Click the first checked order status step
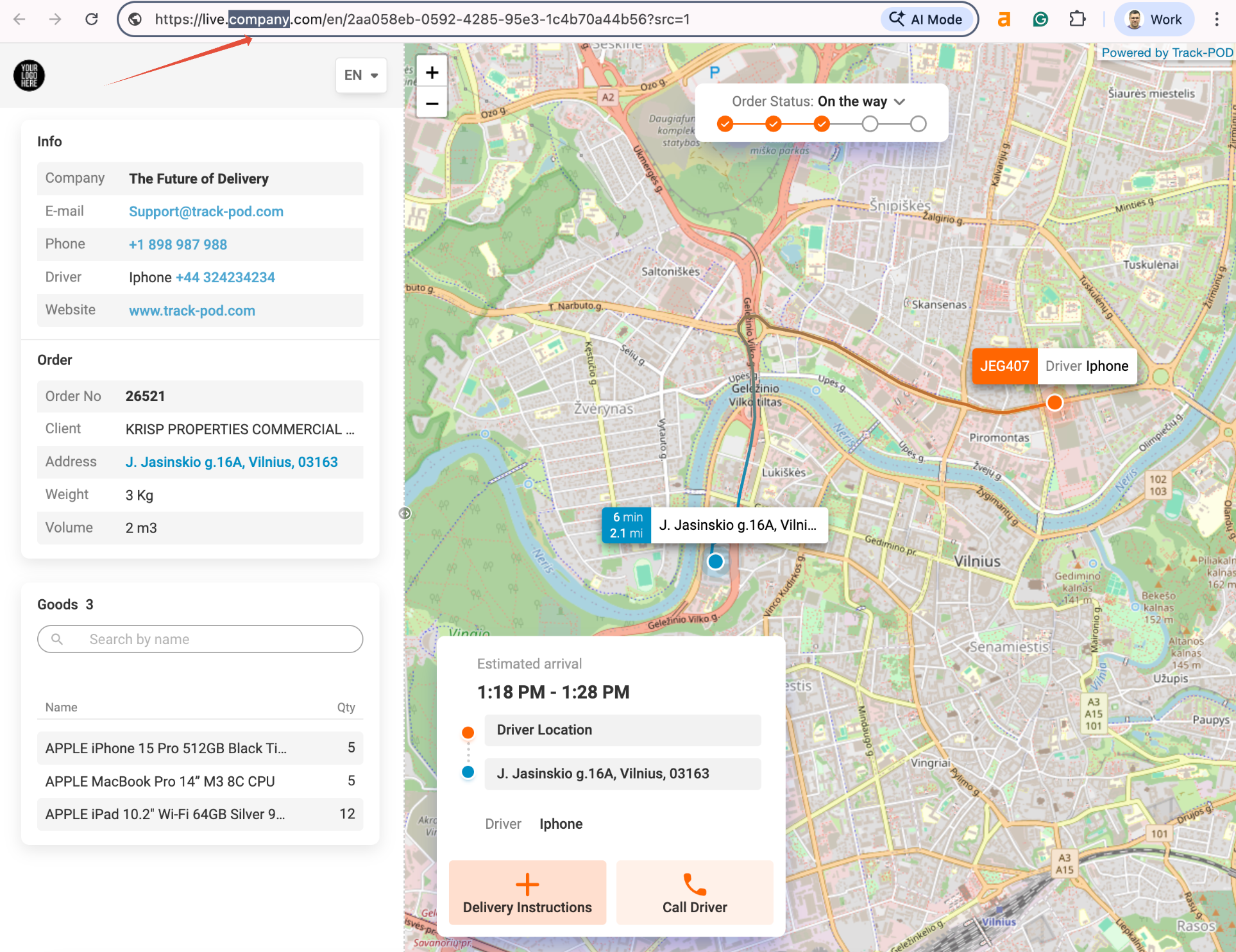 coord(725,124)
